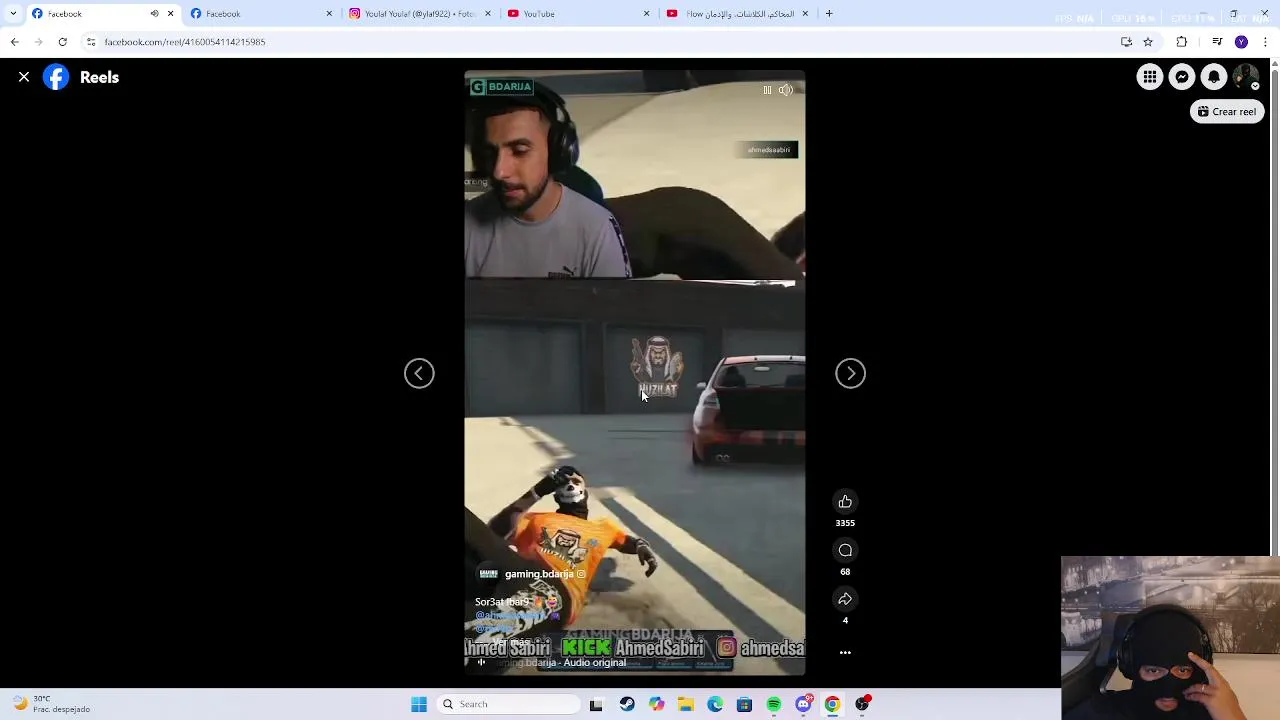Go to the previous reel arrow

tap(419, 373)
